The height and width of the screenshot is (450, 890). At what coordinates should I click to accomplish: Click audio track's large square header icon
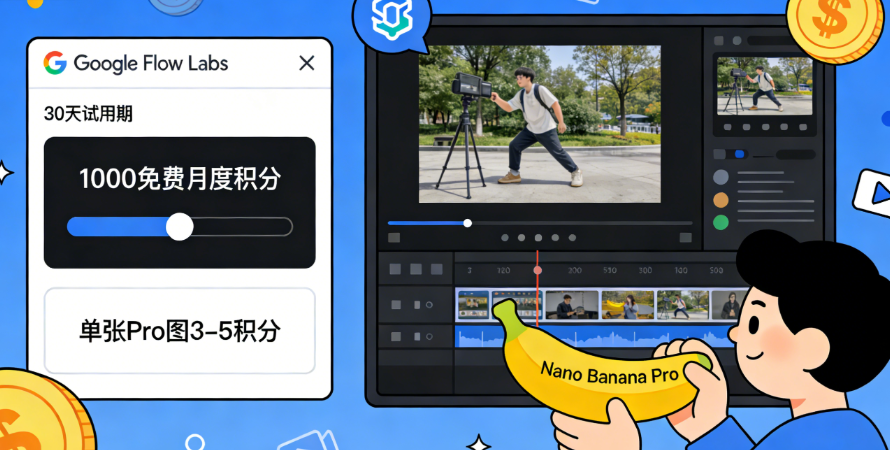click(x=396, y=337)
